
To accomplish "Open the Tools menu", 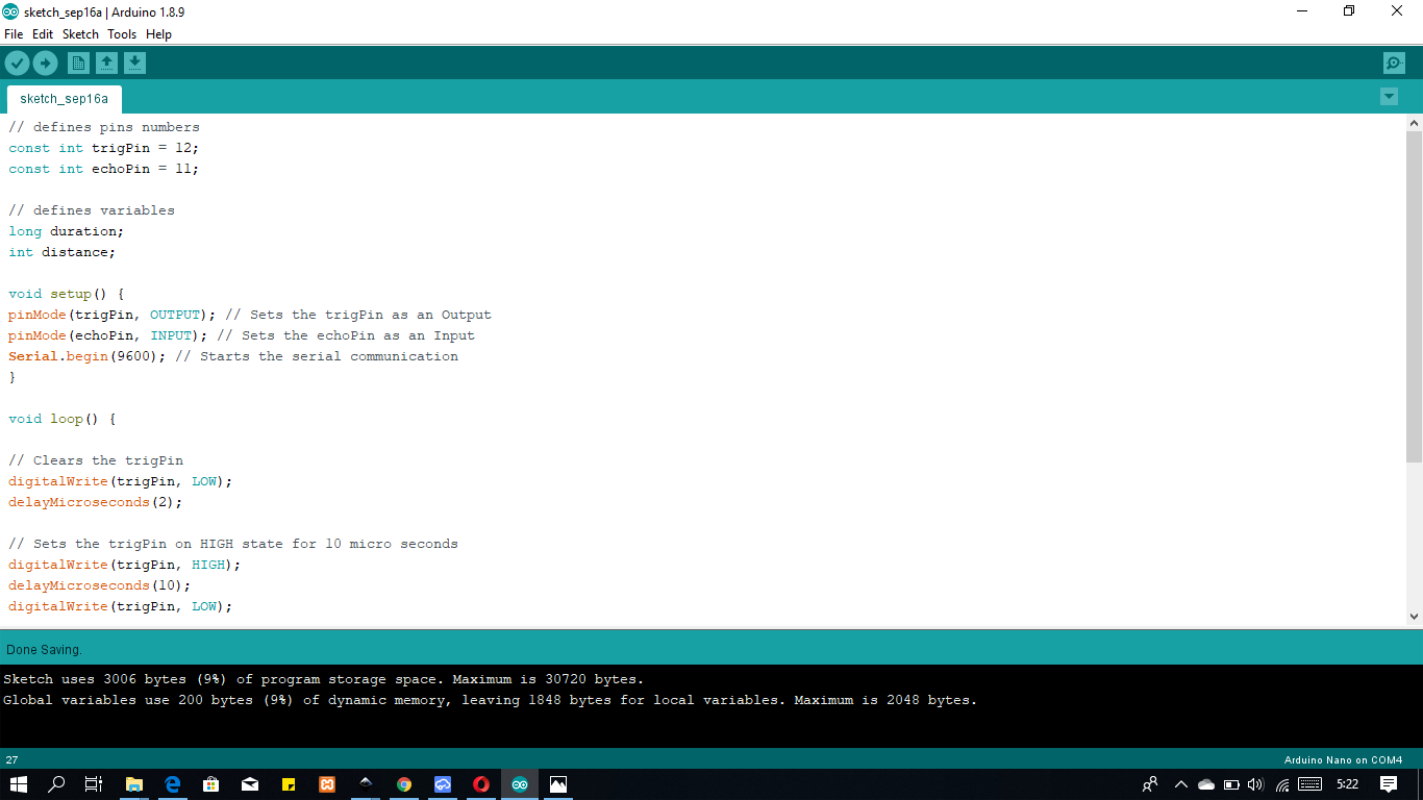I will (x=122, y=34).
